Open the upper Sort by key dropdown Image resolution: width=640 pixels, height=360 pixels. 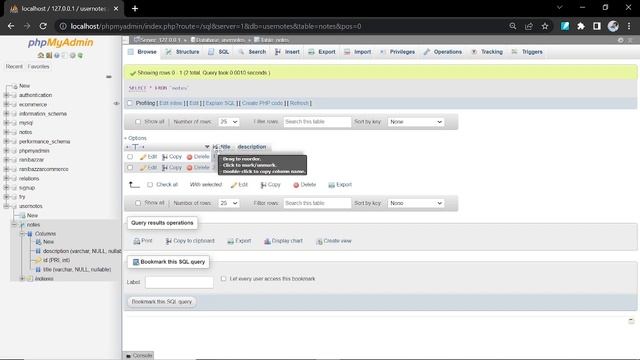pos(416,122)
